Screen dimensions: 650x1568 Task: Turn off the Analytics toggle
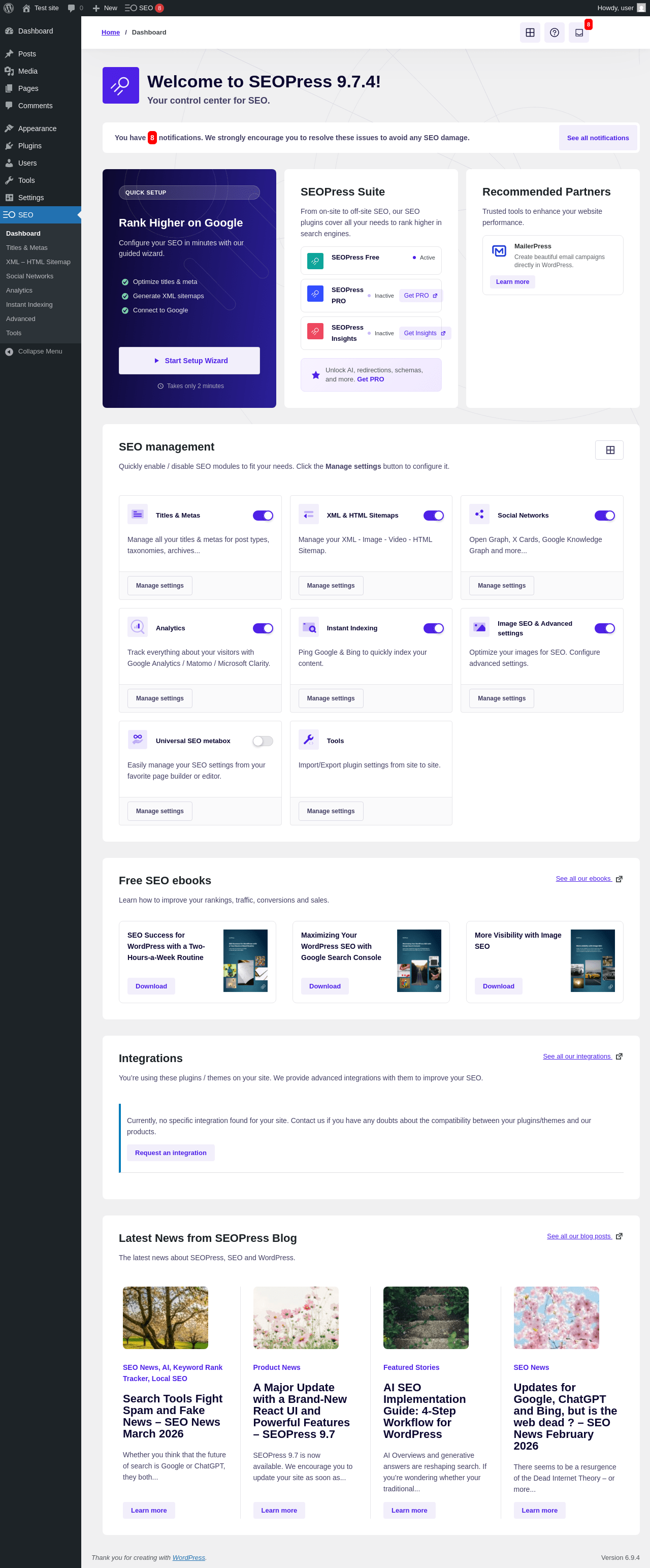pyautogui.click(x=263, y=628)
